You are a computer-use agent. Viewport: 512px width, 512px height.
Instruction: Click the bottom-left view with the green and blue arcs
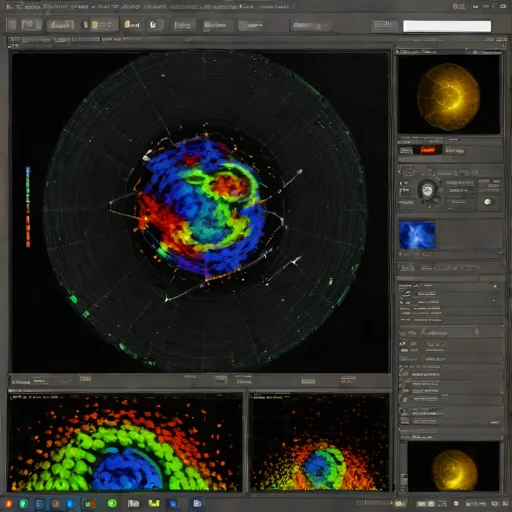[125, 443]
